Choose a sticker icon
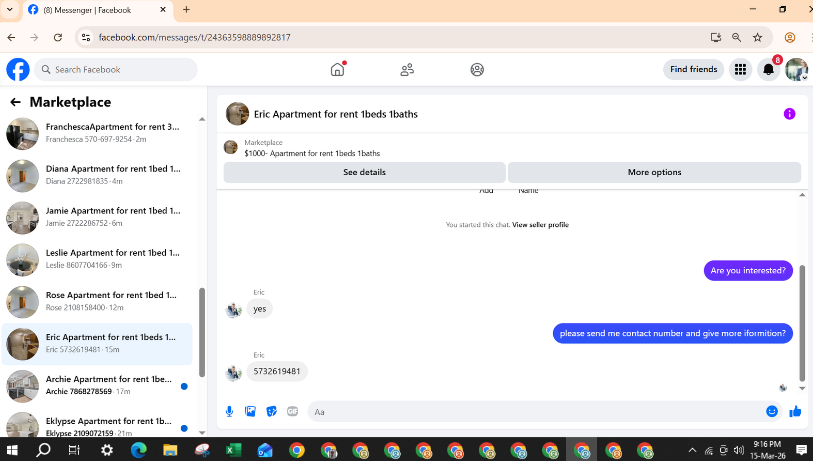Screen dimensions: 813x461 click(272, 412)
